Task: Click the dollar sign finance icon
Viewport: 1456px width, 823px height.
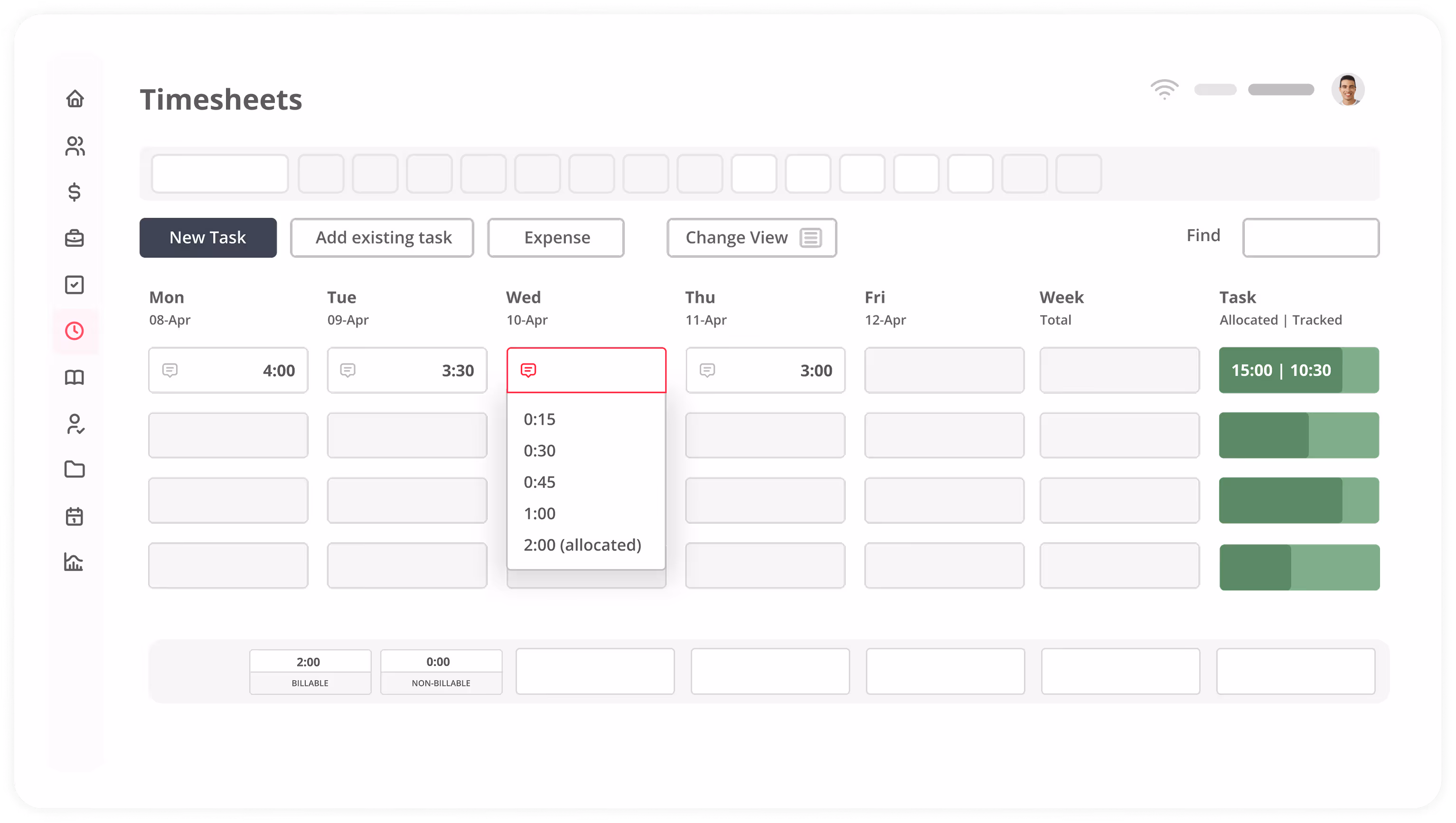Action: (x=75, y=192)
